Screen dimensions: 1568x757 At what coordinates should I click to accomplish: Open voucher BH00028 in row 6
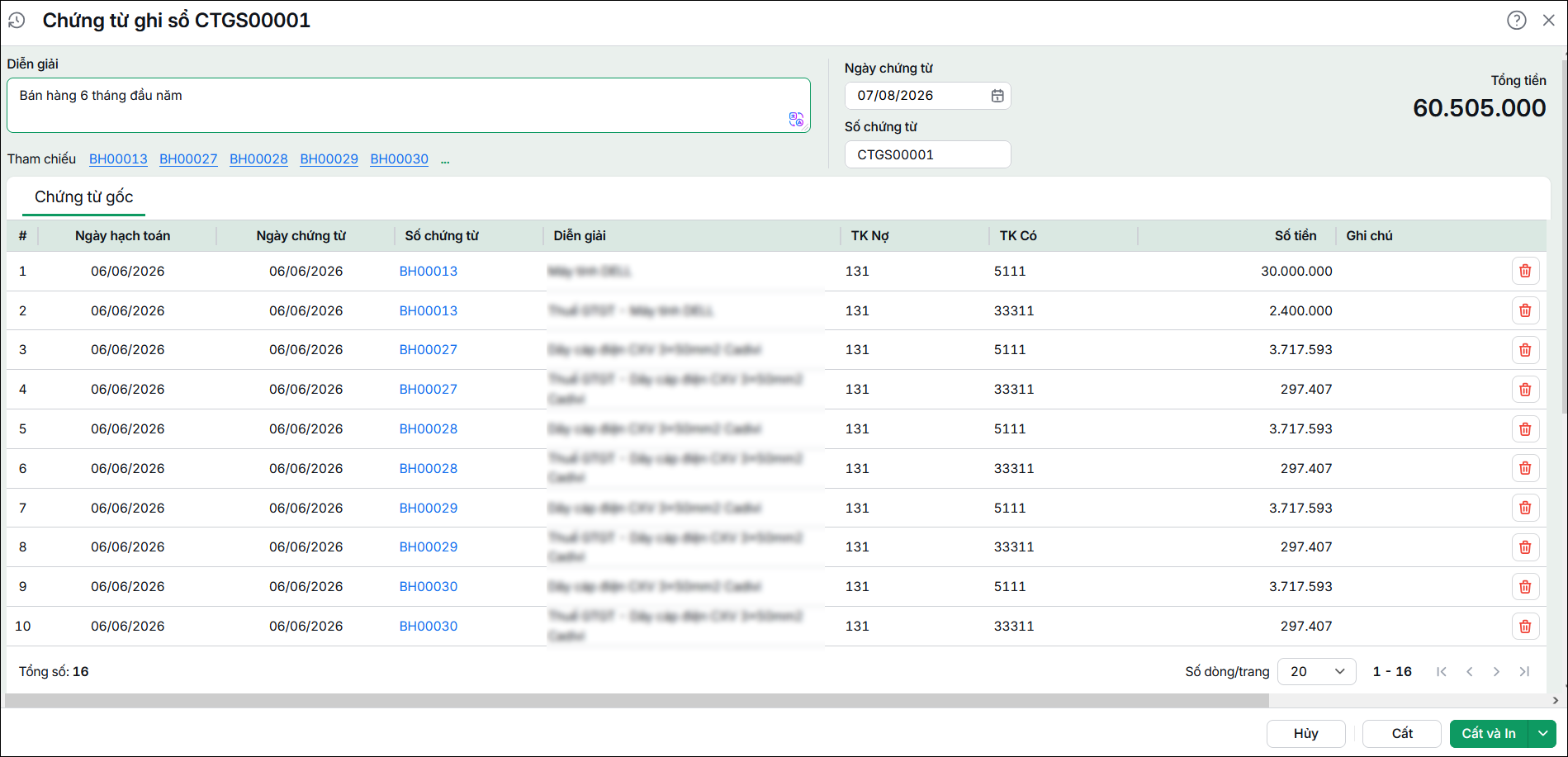429,469
